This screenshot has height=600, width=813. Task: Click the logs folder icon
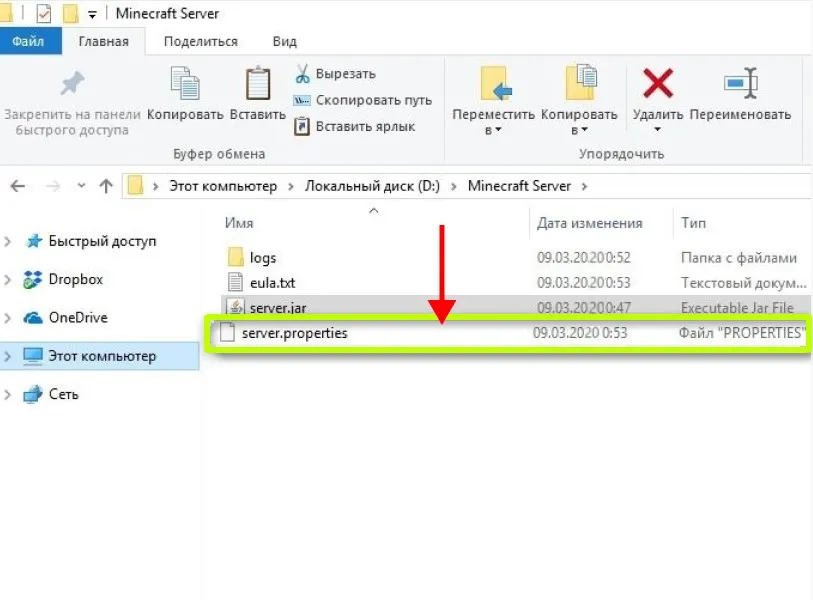(x=235, y=257)
